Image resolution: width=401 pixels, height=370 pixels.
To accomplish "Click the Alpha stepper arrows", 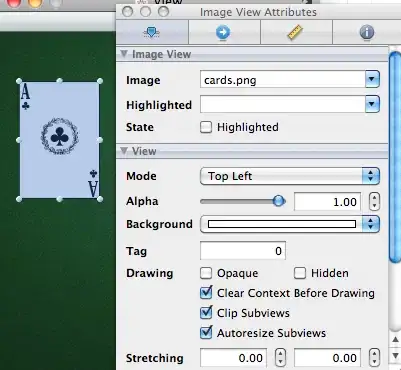I will point(374,202).
